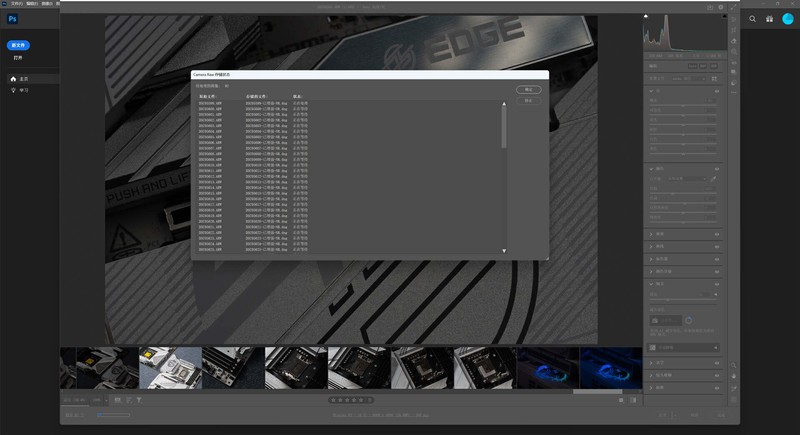800x435 pixels.
Task: Toggle shadow clipping warning on histogram
Action: (646, 16)
